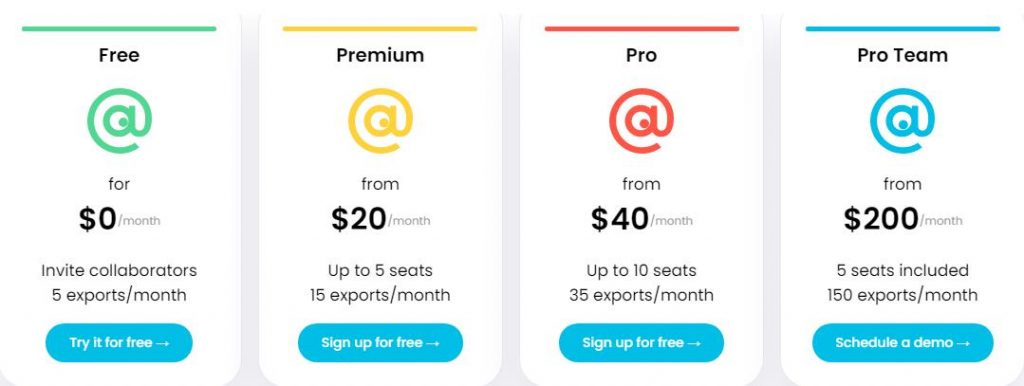The image size is (1024, 386).
Task: Click the $200/month price
Action: (x=903, y=219)
